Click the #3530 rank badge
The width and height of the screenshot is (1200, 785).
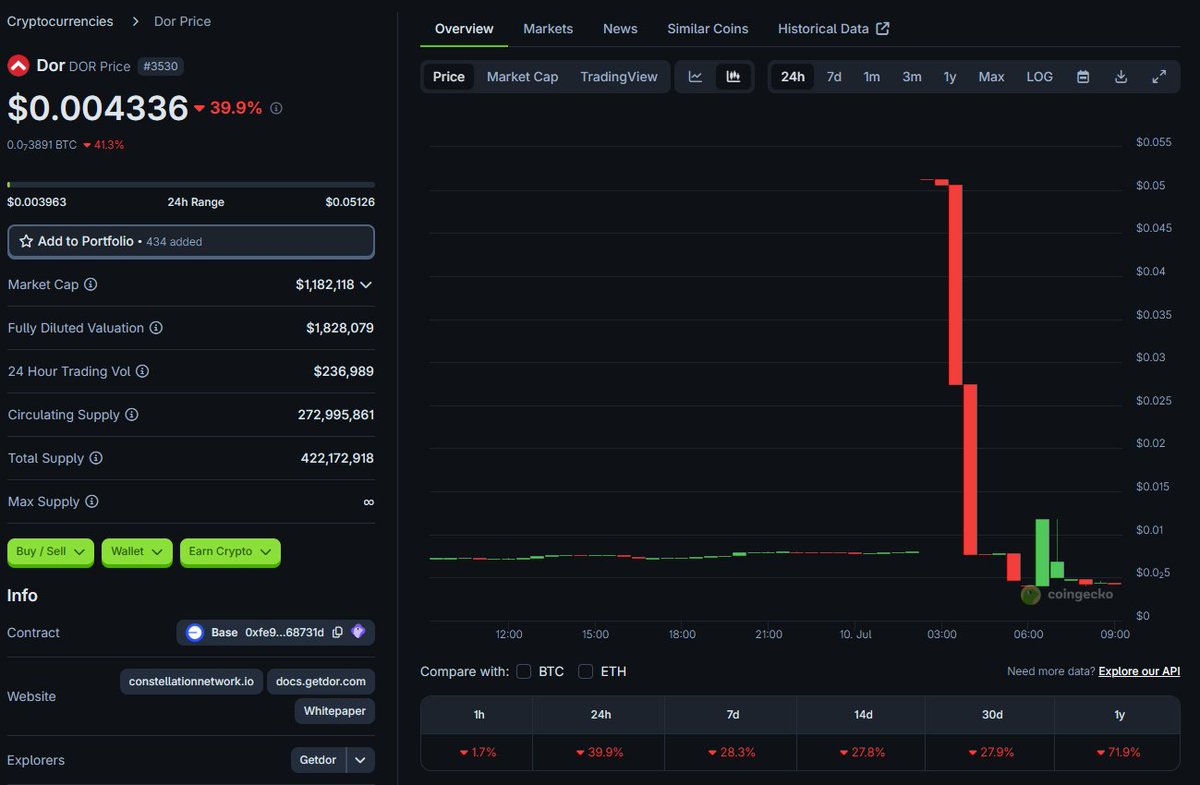click(160, 66)
